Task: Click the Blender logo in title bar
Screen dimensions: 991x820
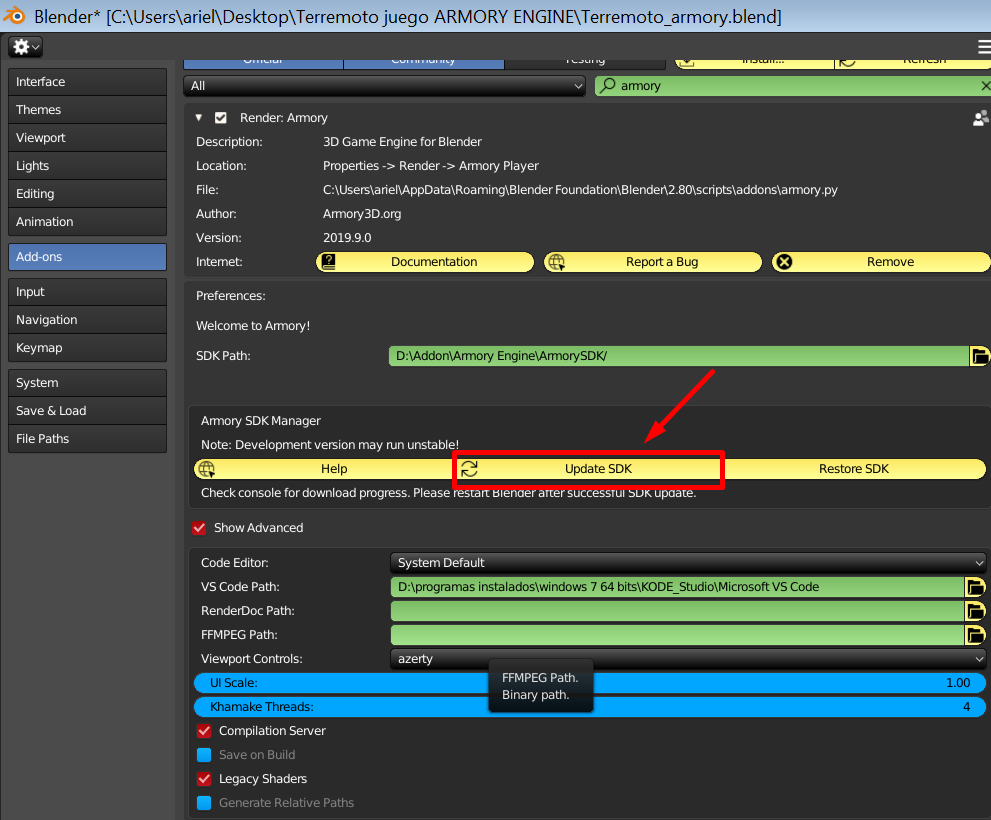Action: (14, 16)
